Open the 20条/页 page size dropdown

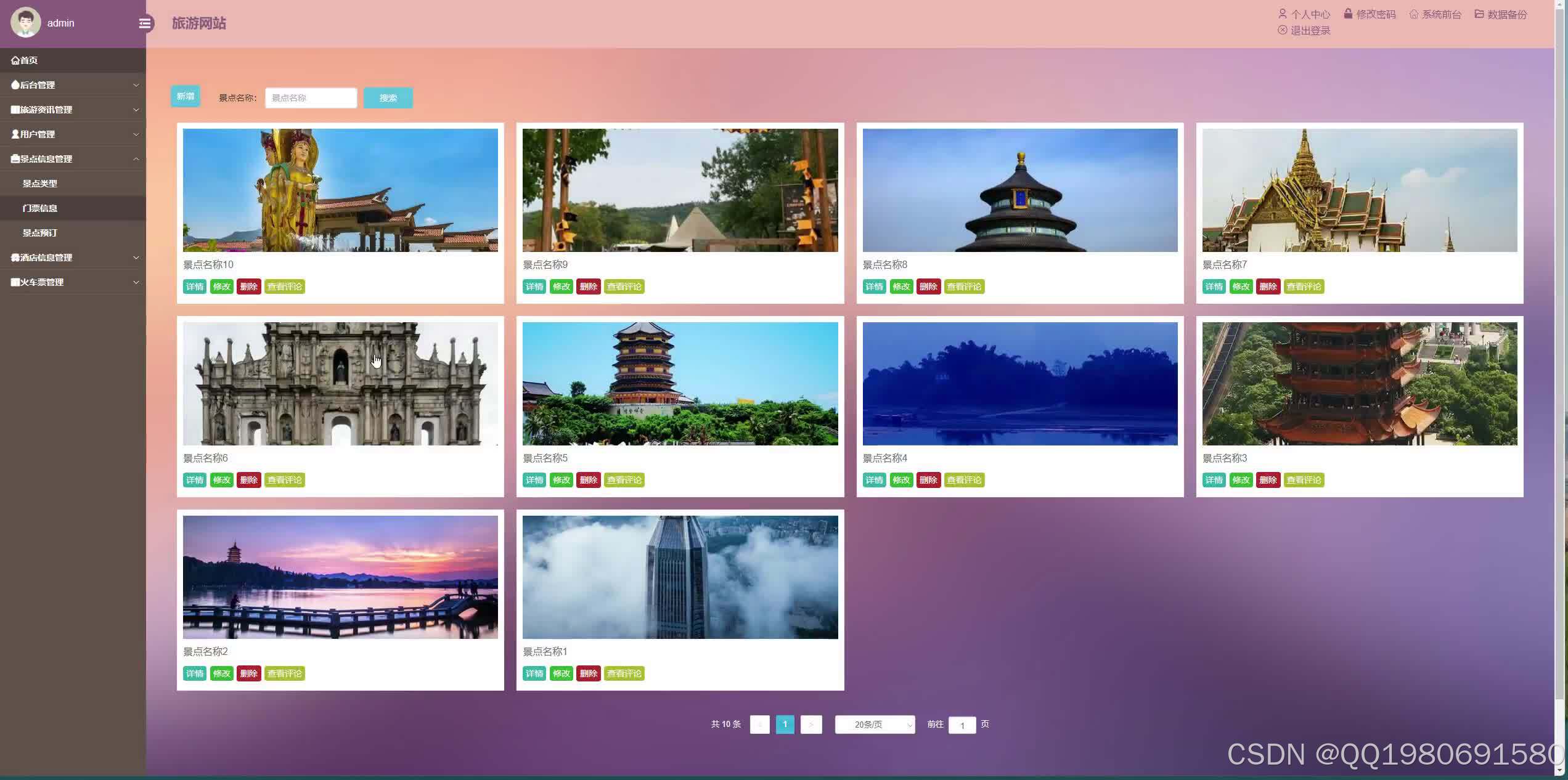(874, 725)
